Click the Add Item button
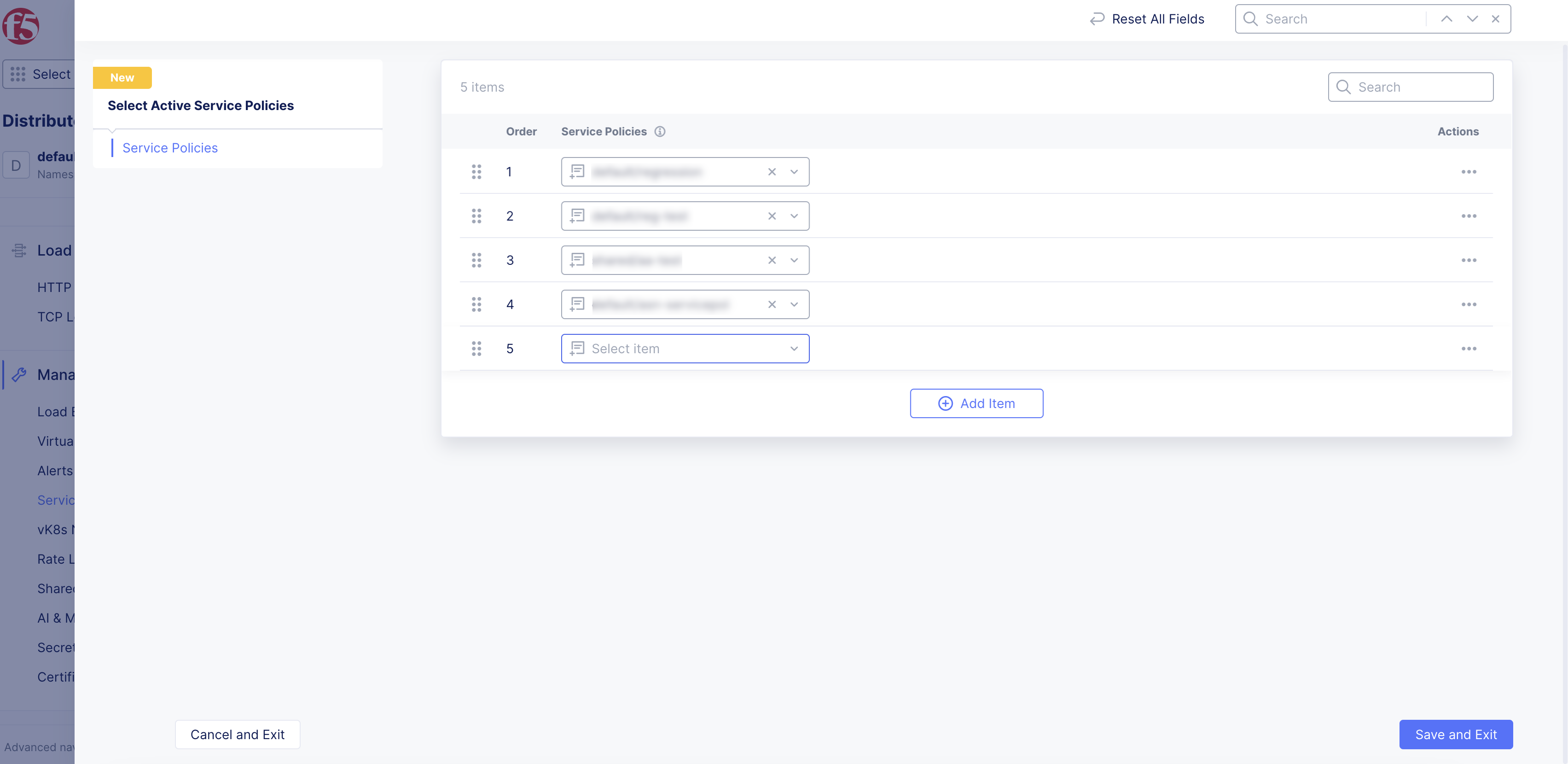The width and height of the screenshot is (1568, 764). 976,403
